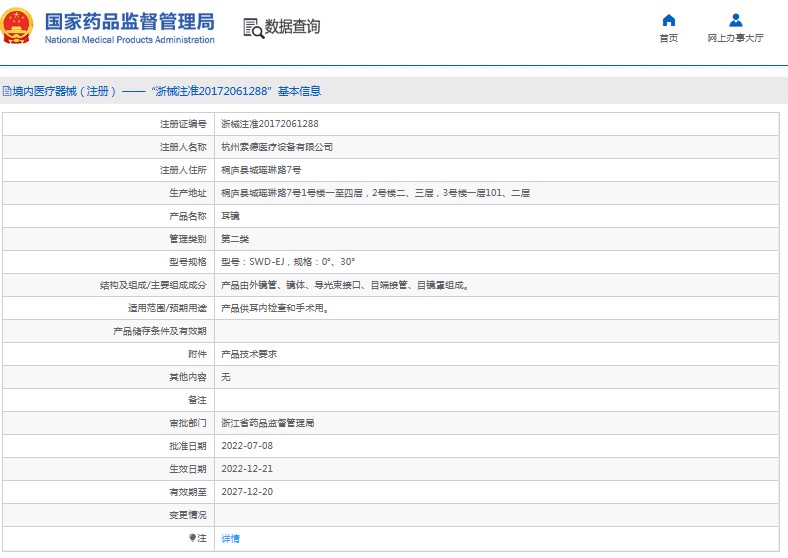Viewport: 788px width, 558px height.
Task: Click the 型号规格 label
Action: click(188, 262)
